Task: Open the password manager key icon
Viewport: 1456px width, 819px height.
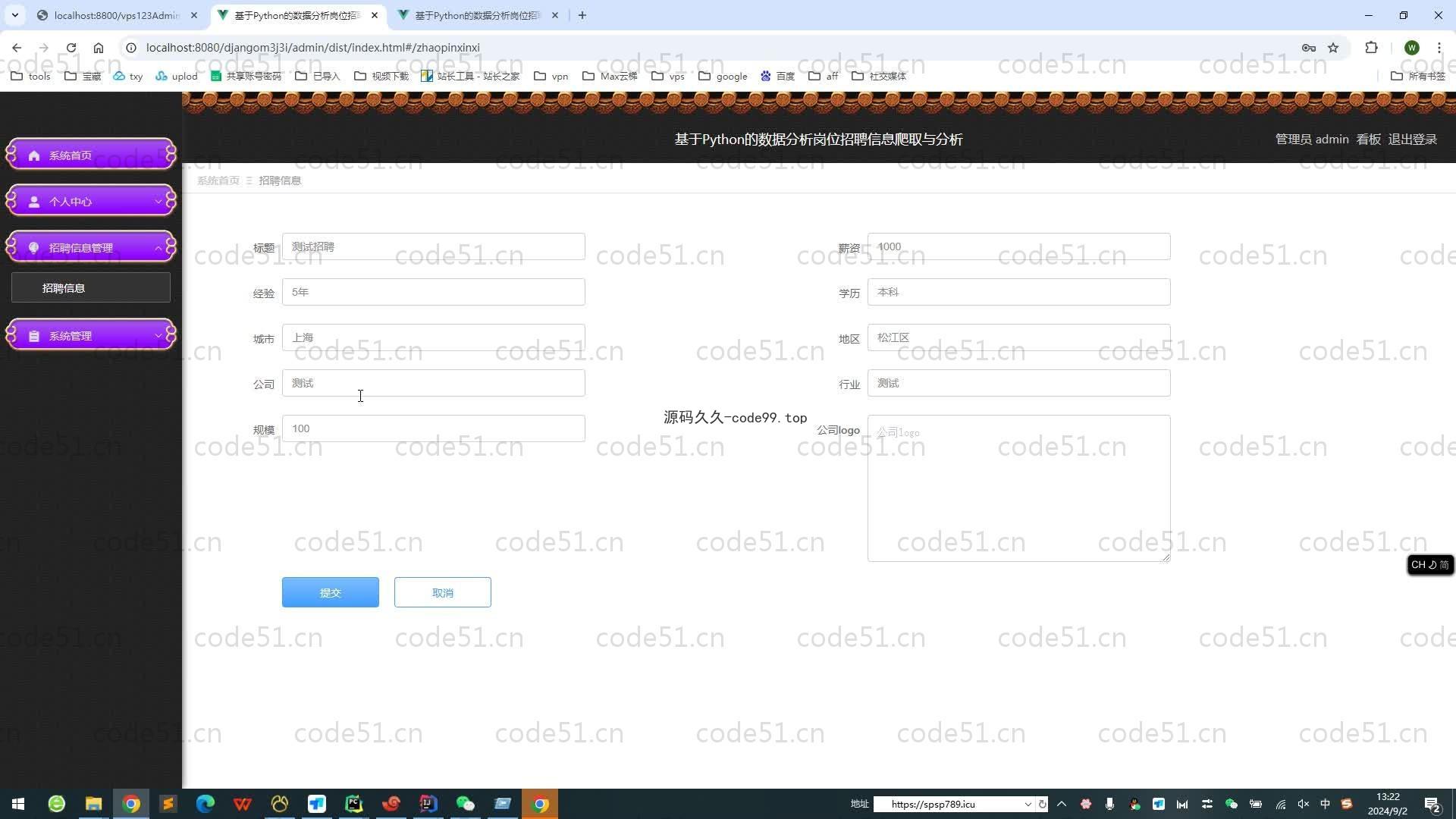Action: click(1309, 48)
